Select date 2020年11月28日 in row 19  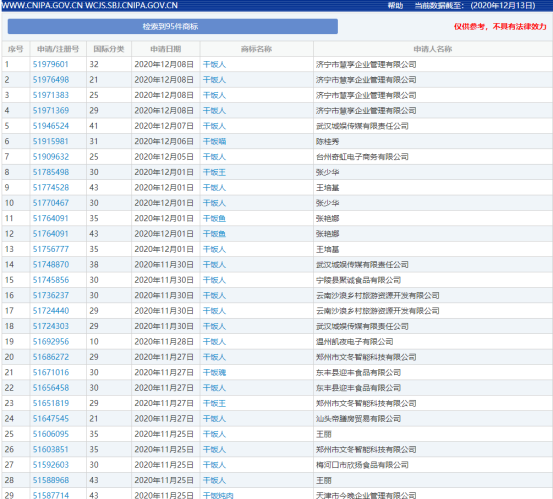point(164,341)
